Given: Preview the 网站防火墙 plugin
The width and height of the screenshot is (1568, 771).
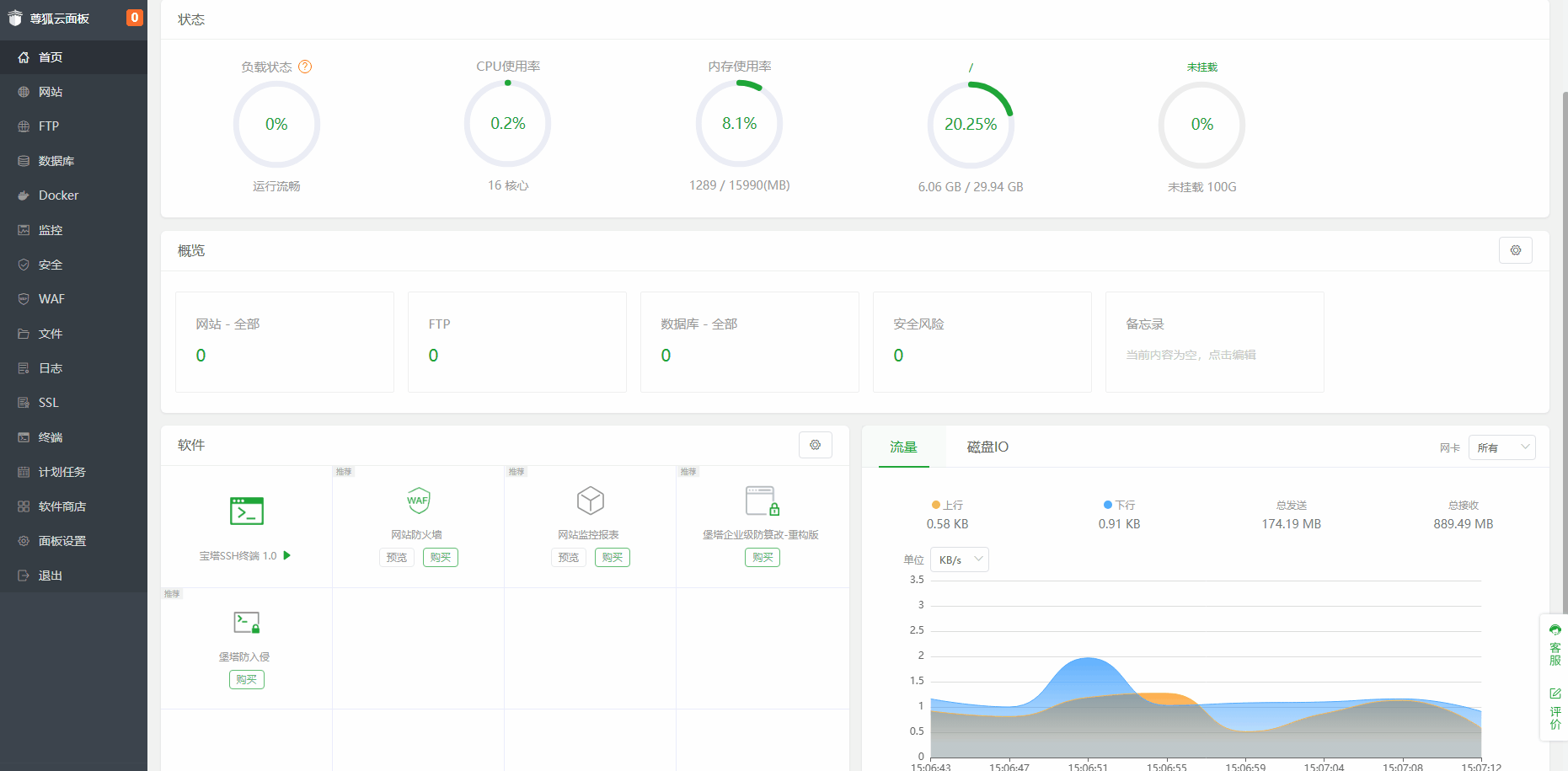Looking at the screenshot, I should 397,557.
